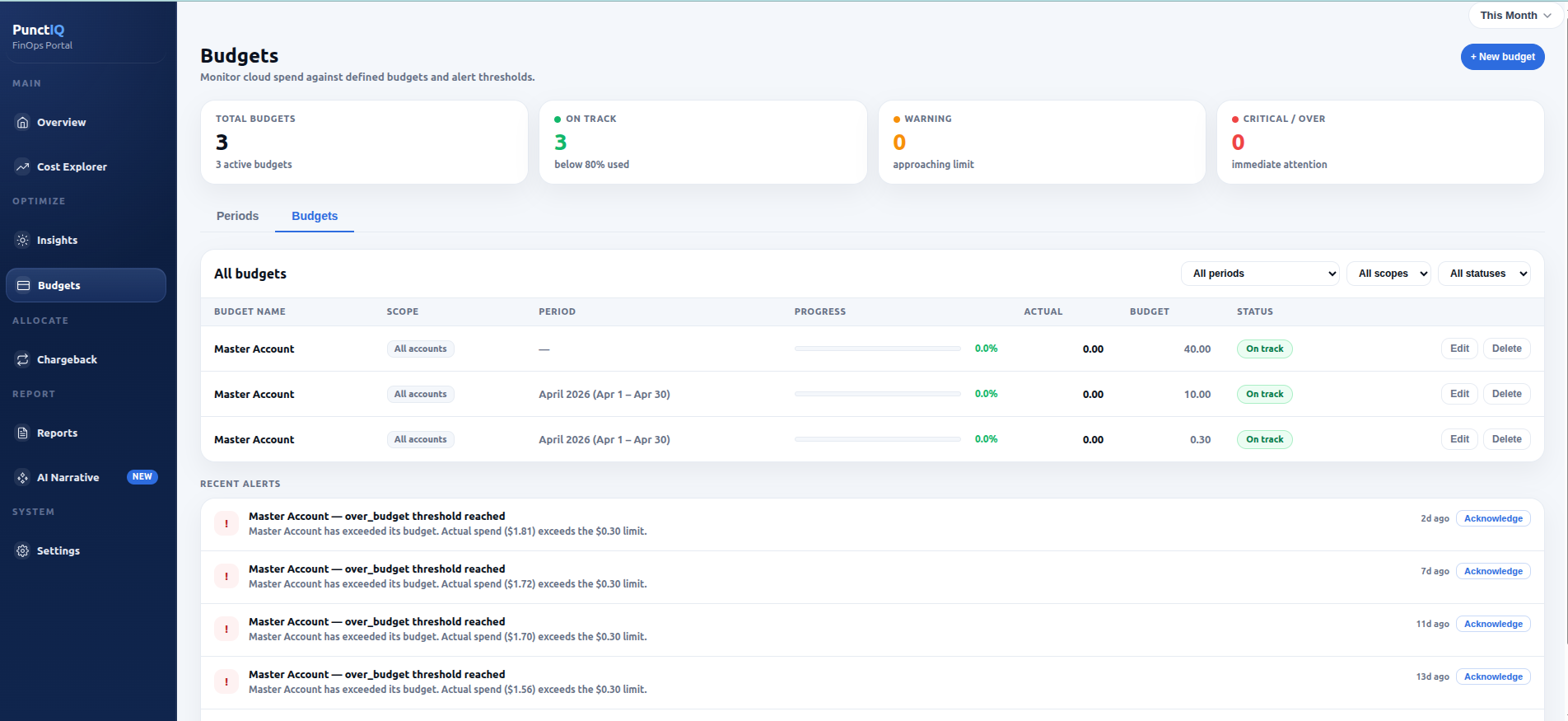The height and width of the screenshot is (721, 1568).
Task: Edit the 10.00 April 2026 budget
Action: coord(1459,394)
